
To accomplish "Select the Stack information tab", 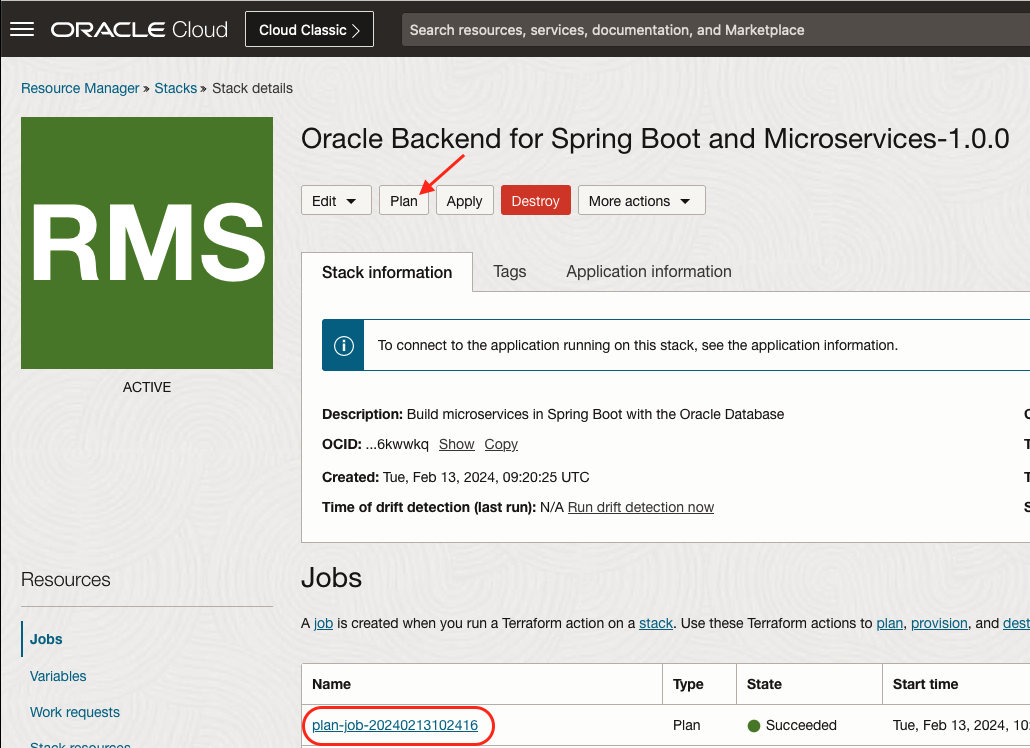I will click(387, 272).
